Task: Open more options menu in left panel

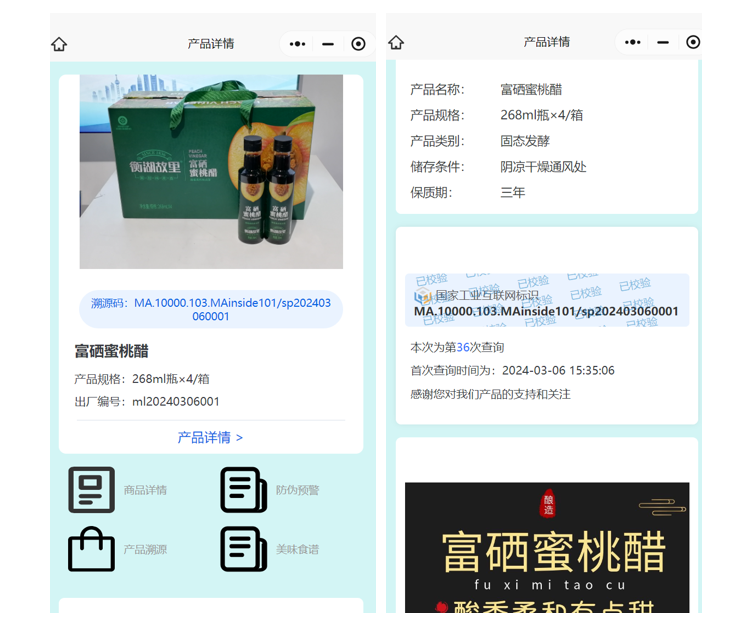Action: tap(297, 44)
